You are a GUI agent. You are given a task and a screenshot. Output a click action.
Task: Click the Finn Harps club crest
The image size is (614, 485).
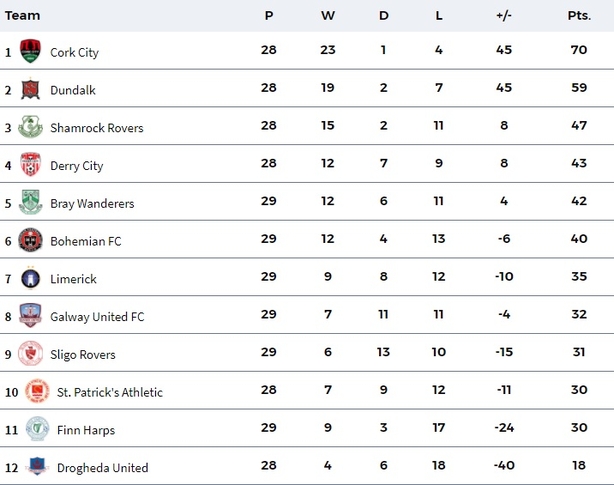[37, 429]
